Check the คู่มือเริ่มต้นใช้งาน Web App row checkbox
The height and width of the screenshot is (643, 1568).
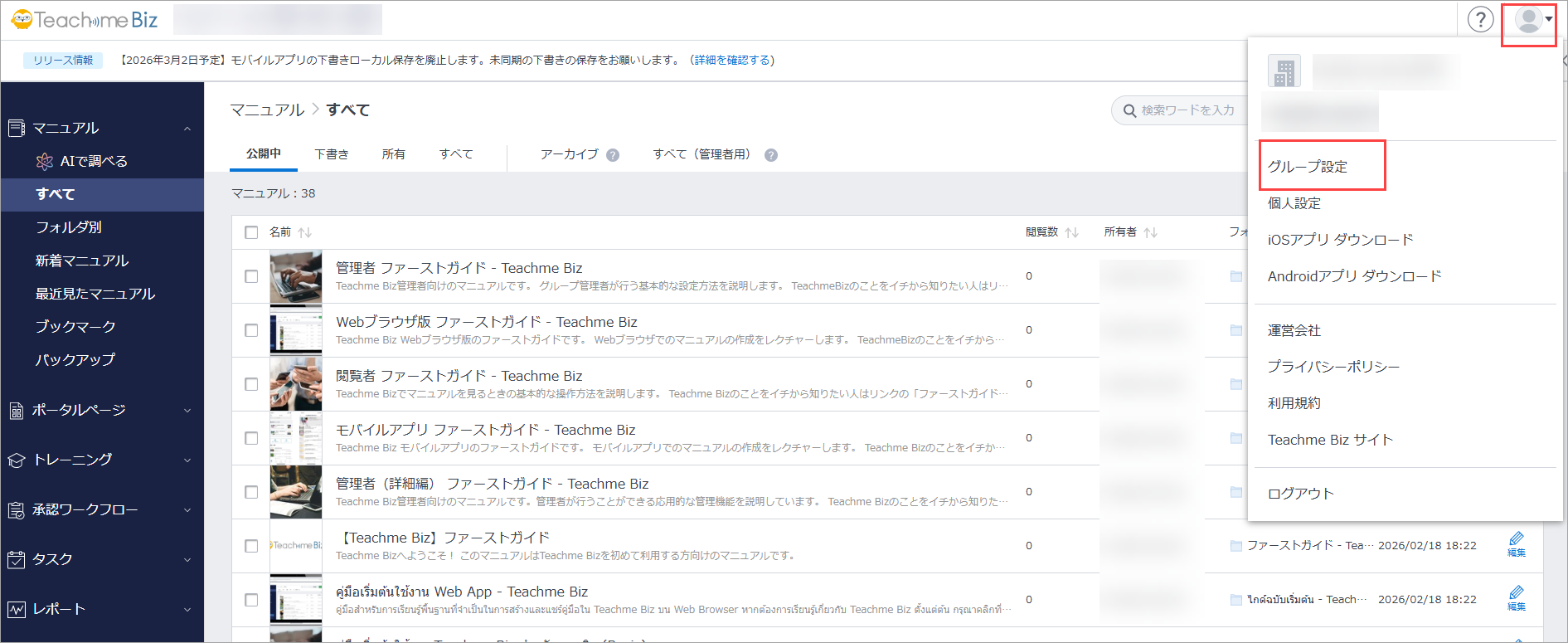[x=251, y=600]
